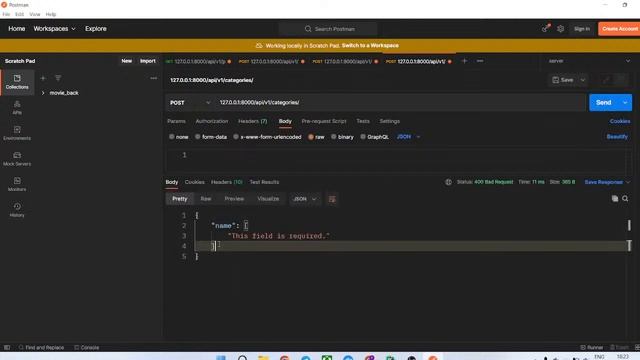
Task: Switch to the Tests tab
Action: (363, 121)
